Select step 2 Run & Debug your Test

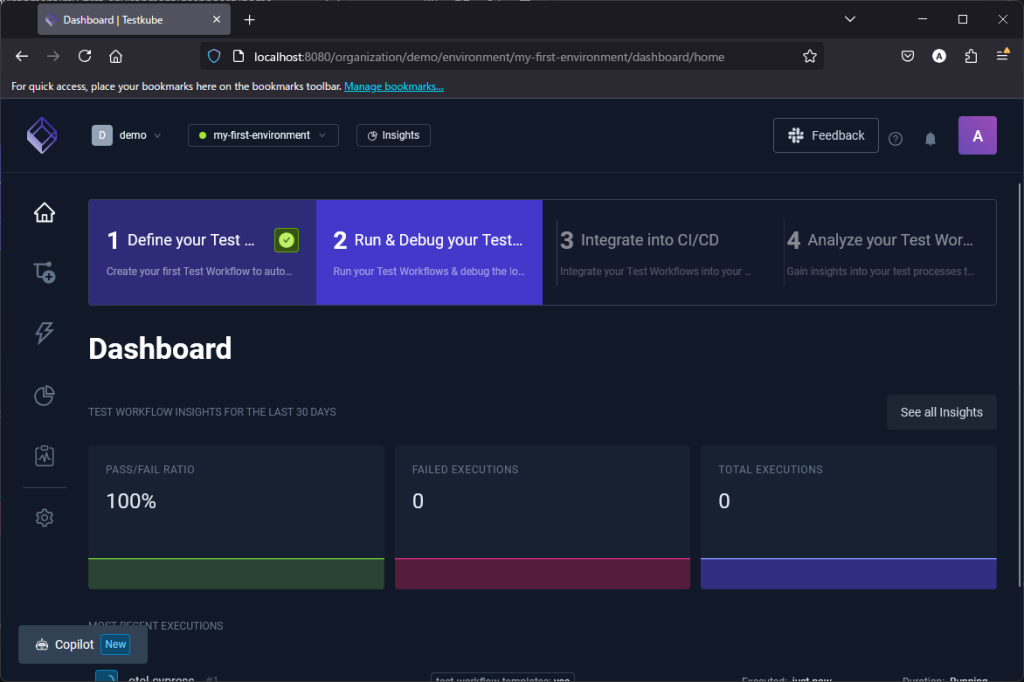tap(429, 252)
